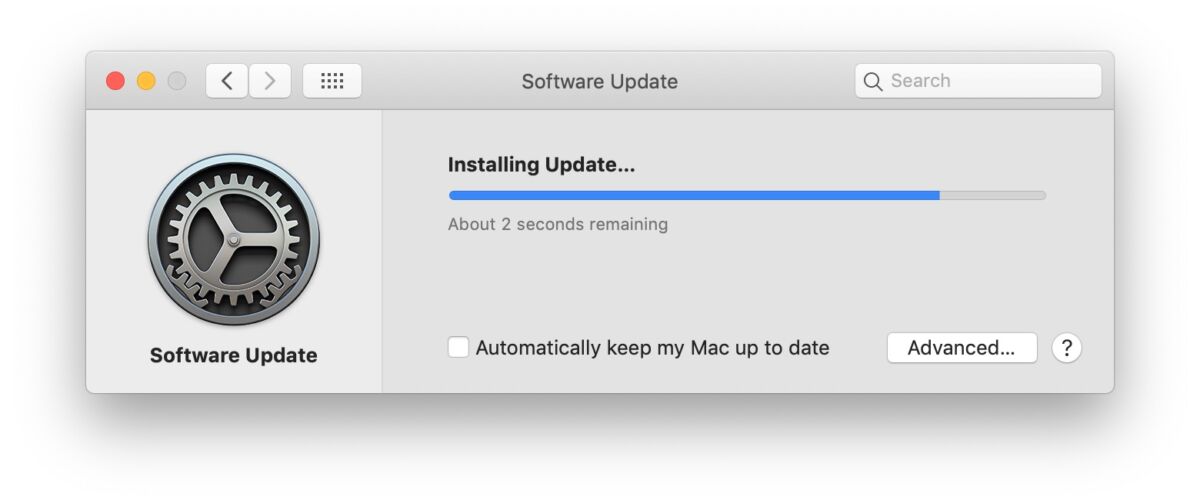Enable Automatically keep my Mac up to date checkbox
Screen dimensions: 1200x500
[458, 348]
